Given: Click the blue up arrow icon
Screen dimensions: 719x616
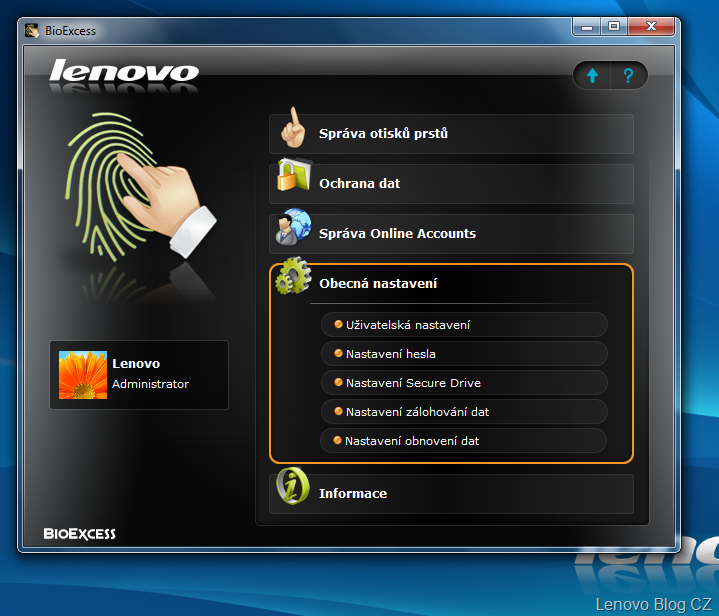Looking at the screenshot, I should [x=592, y=75].
